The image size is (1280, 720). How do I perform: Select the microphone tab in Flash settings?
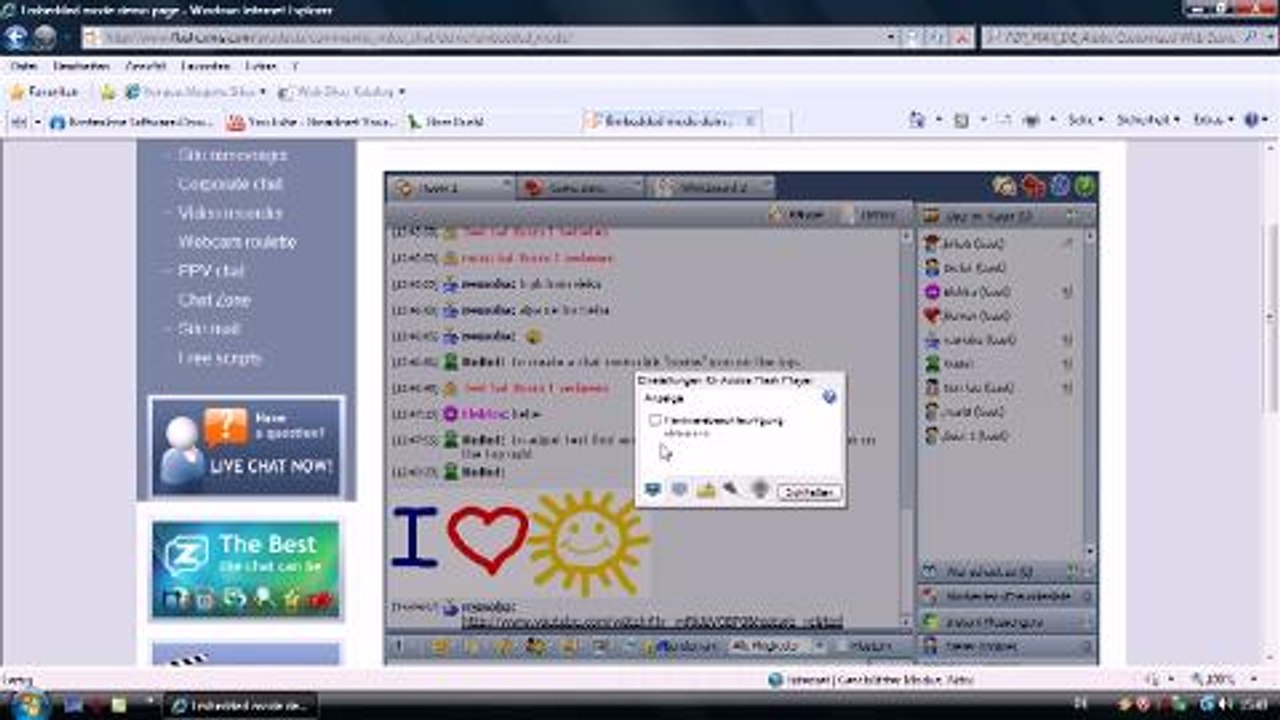(x=732, y=490)
